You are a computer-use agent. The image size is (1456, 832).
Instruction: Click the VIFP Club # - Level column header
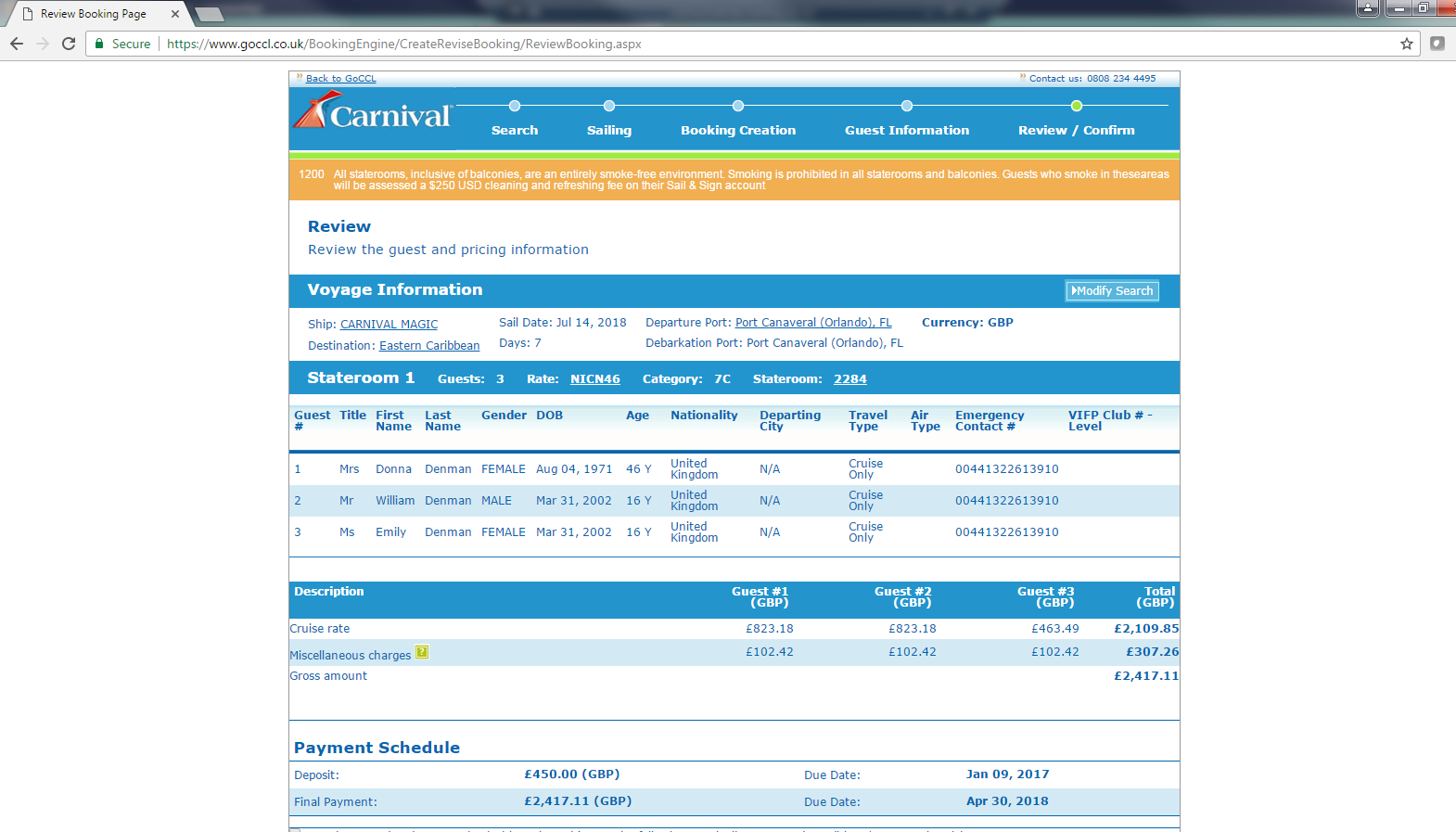(1110, 421)
